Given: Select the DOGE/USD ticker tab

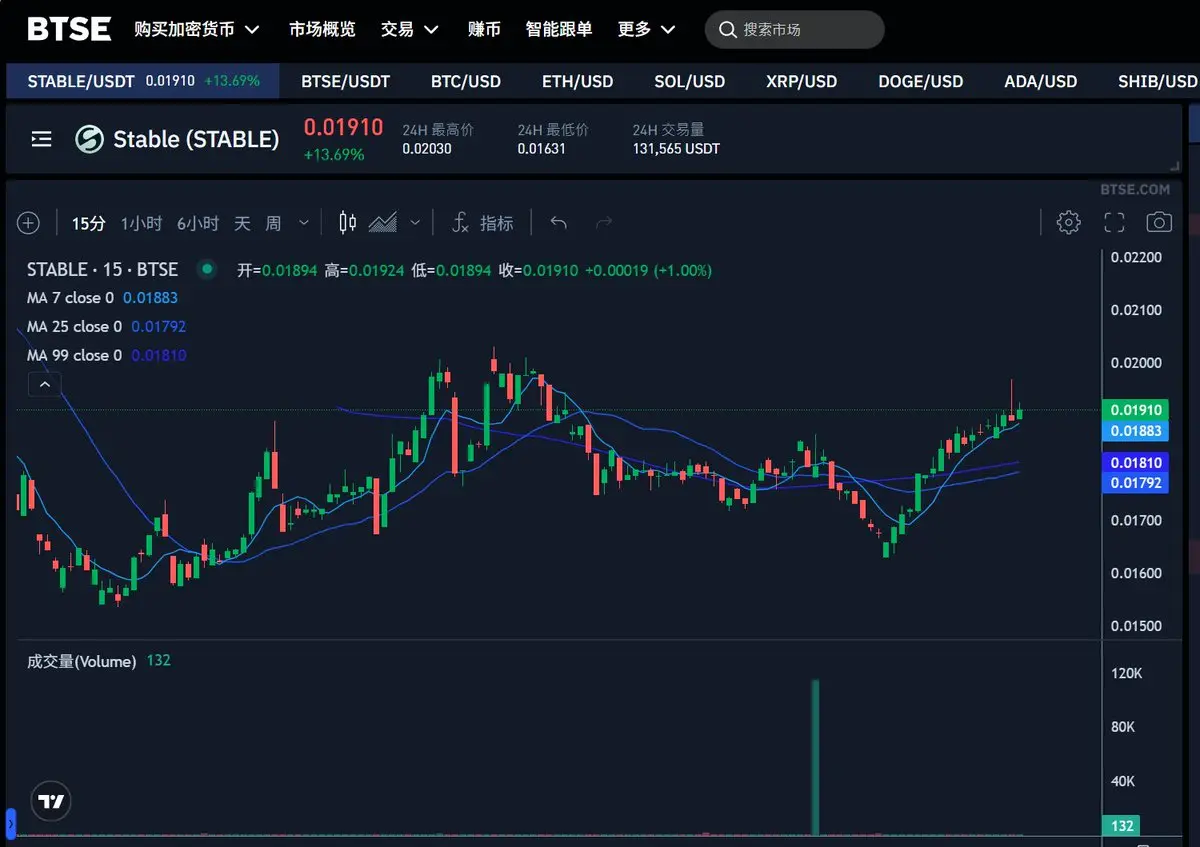Looking at the screenshot, I should 921,81.
